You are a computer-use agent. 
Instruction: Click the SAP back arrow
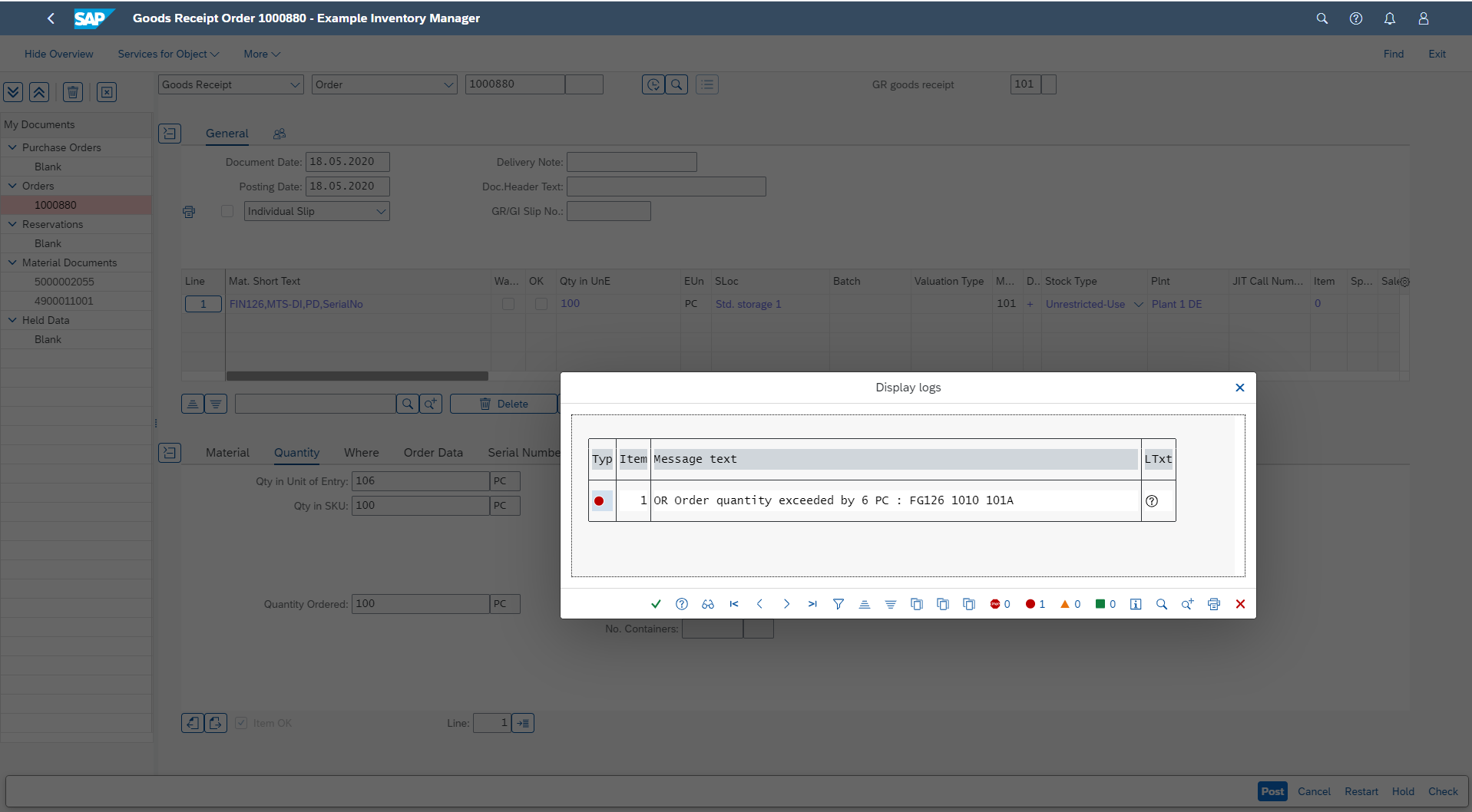pos(51,18)
